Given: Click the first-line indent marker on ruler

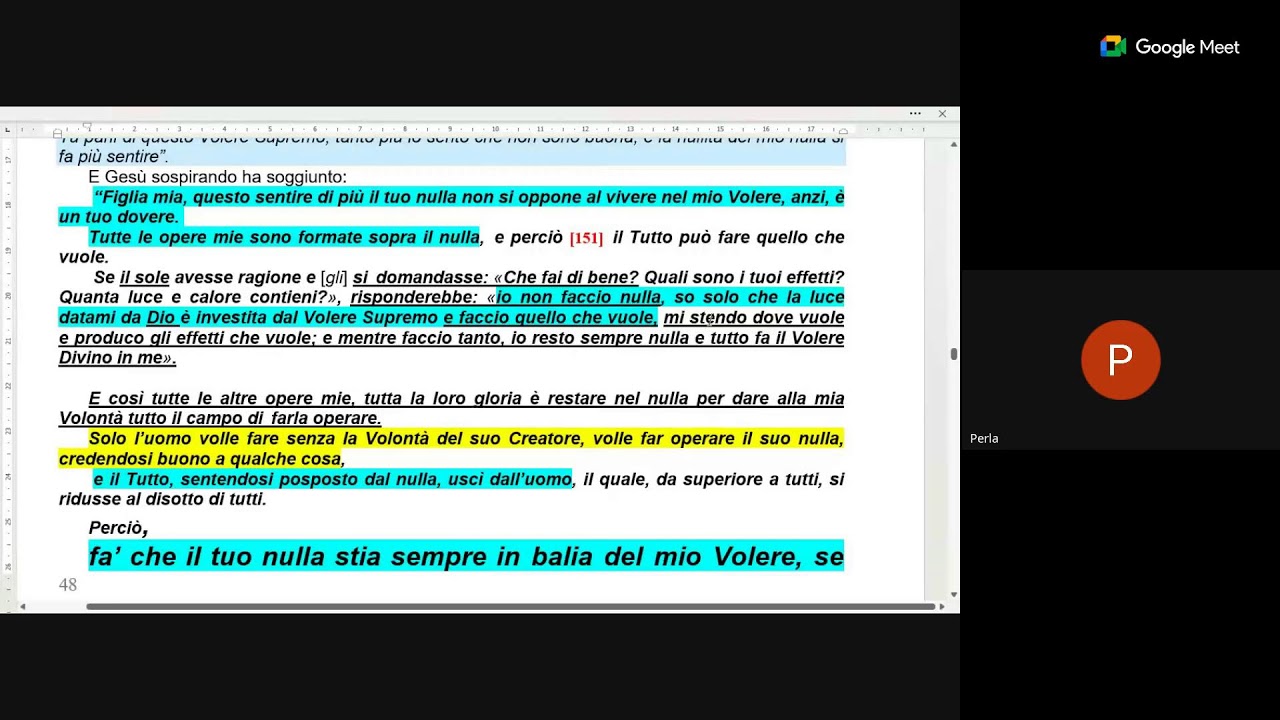Looking at the screenshot, I should point(87,126).
